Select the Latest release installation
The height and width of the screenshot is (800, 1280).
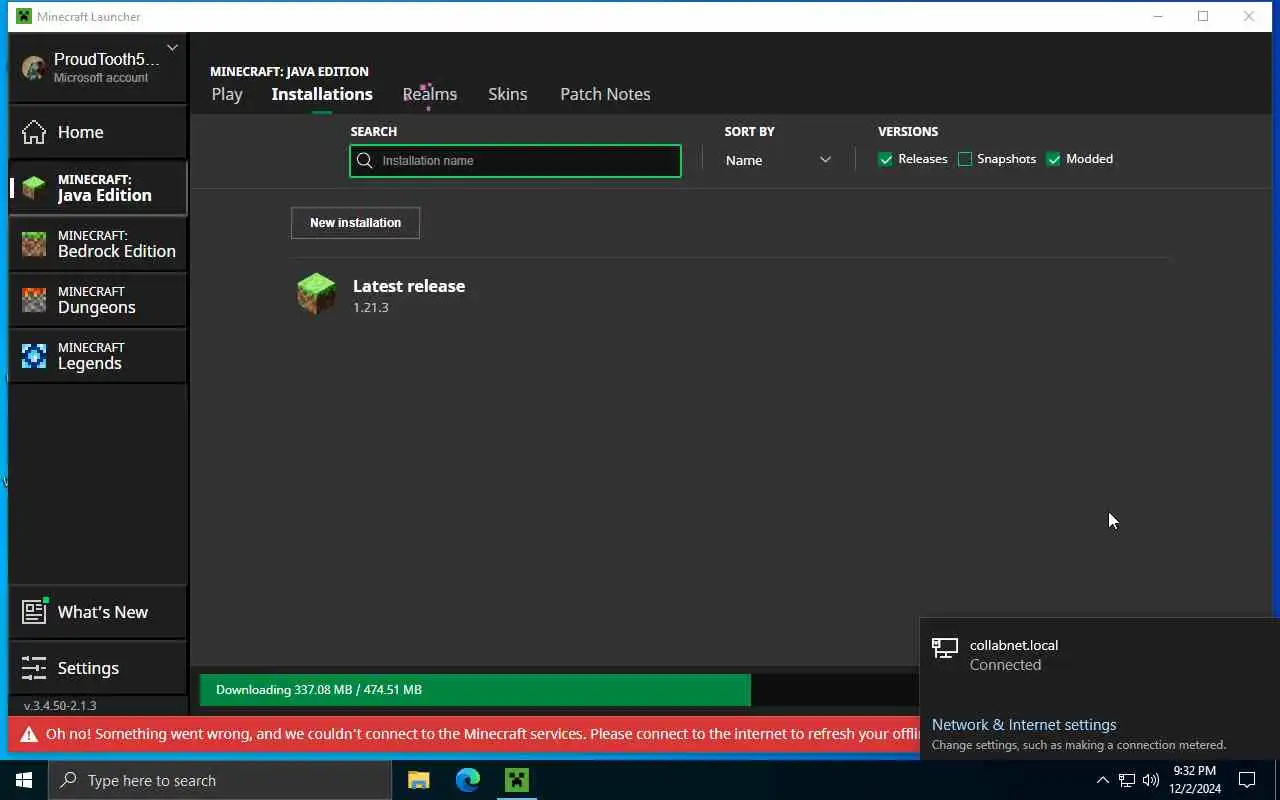tap(730, 295)
